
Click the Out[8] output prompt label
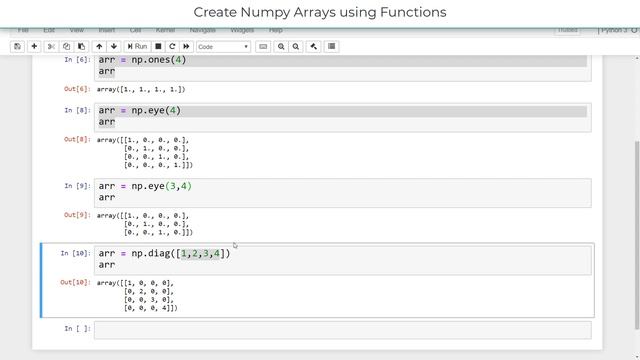(x=77, y=139)
